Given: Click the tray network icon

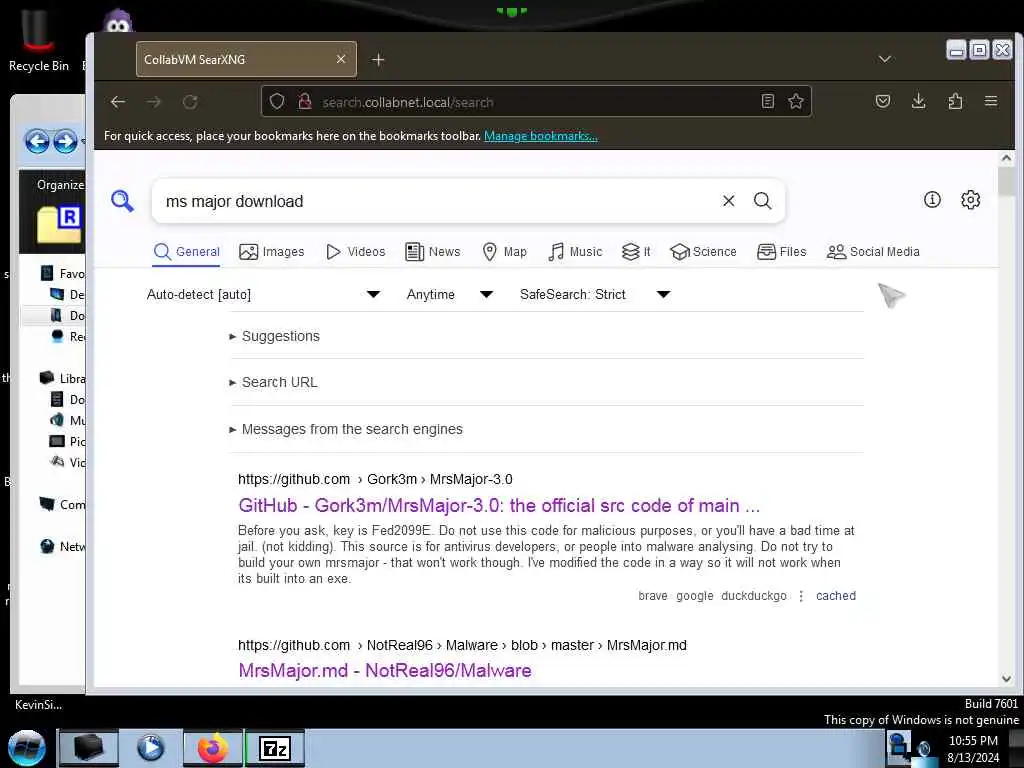Looking at the screenshot, I should pyautogui.click(x=899, y=745).
